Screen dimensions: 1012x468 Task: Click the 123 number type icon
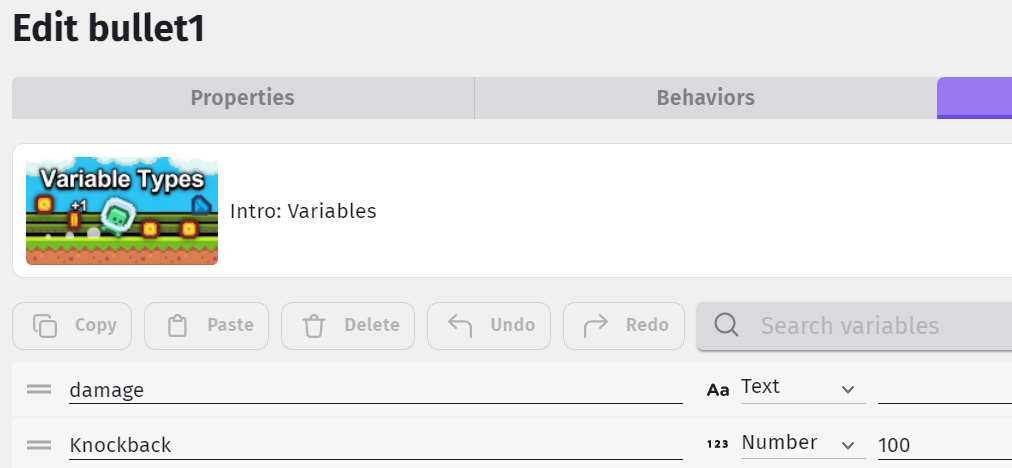point(718,444)
